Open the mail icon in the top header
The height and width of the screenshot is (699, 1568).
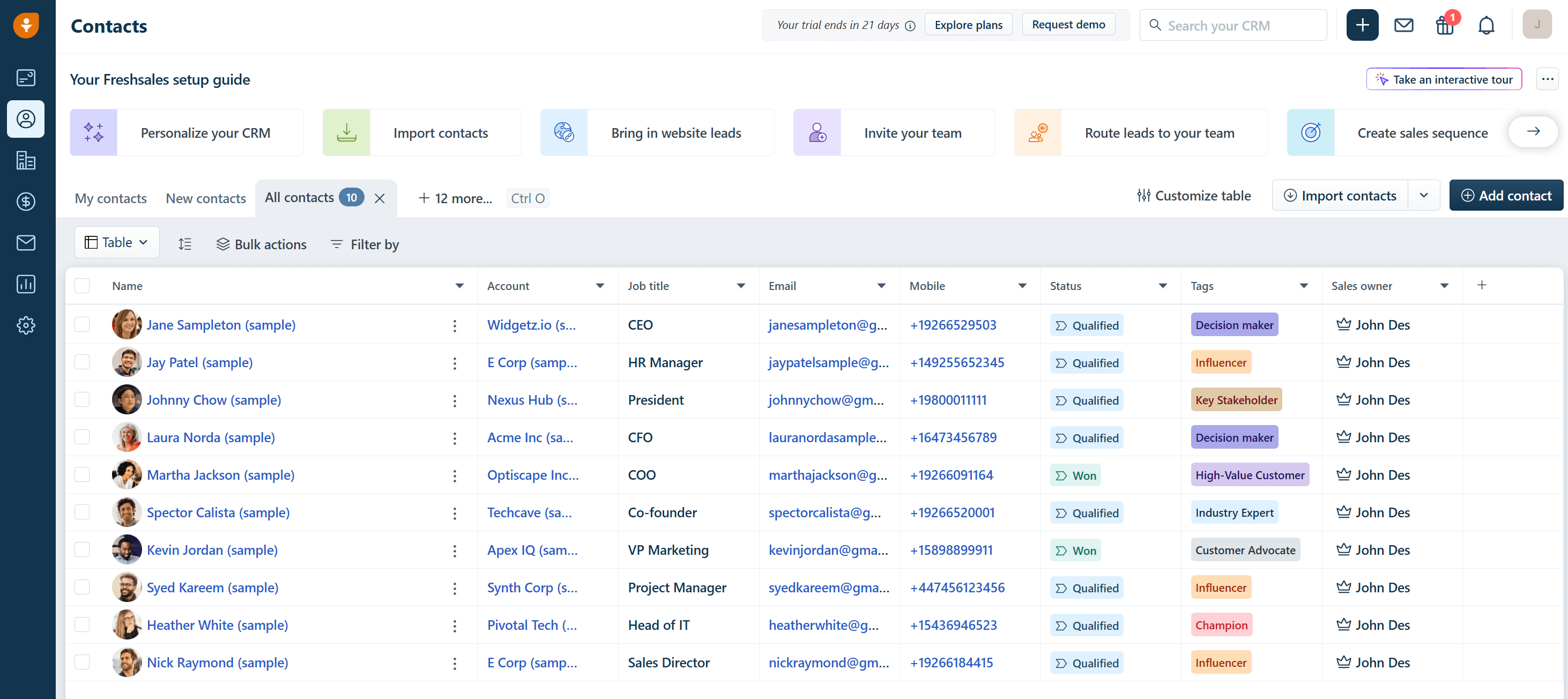pos(1403,25)
